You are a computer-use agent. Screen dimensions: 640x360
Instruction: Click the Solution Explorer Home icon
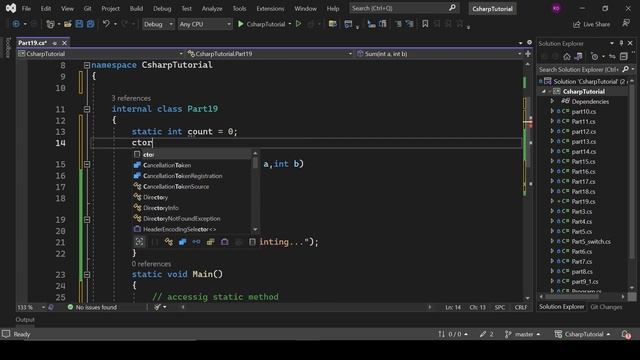[567, 56]
